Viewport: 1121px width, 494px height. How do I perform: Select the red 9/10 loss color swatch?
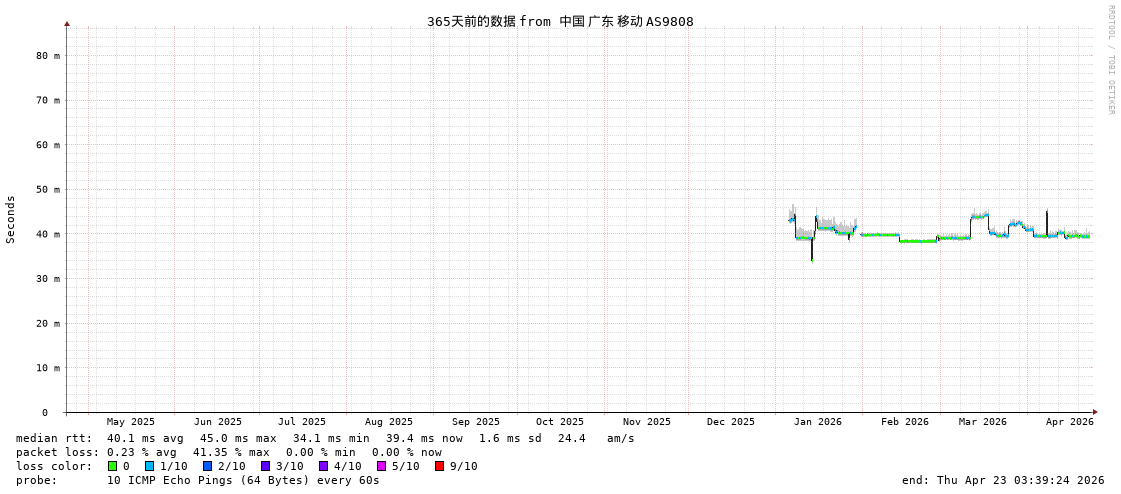pos(439,466)
